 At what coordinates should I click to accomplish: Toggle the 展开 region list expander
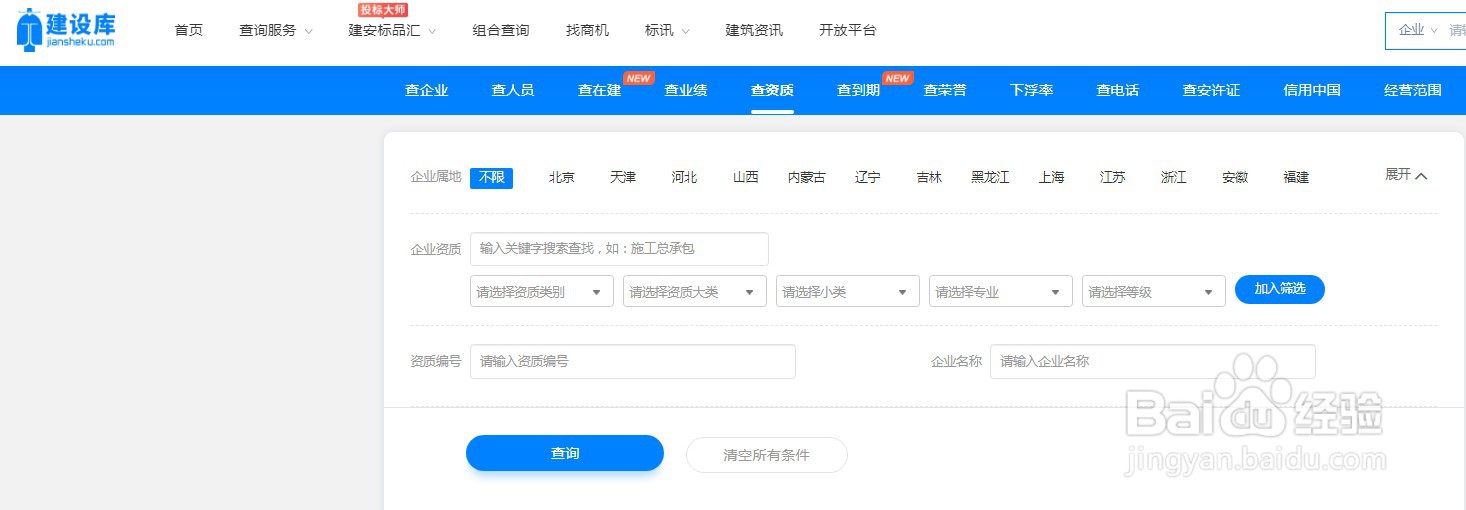pos(1406,175)
